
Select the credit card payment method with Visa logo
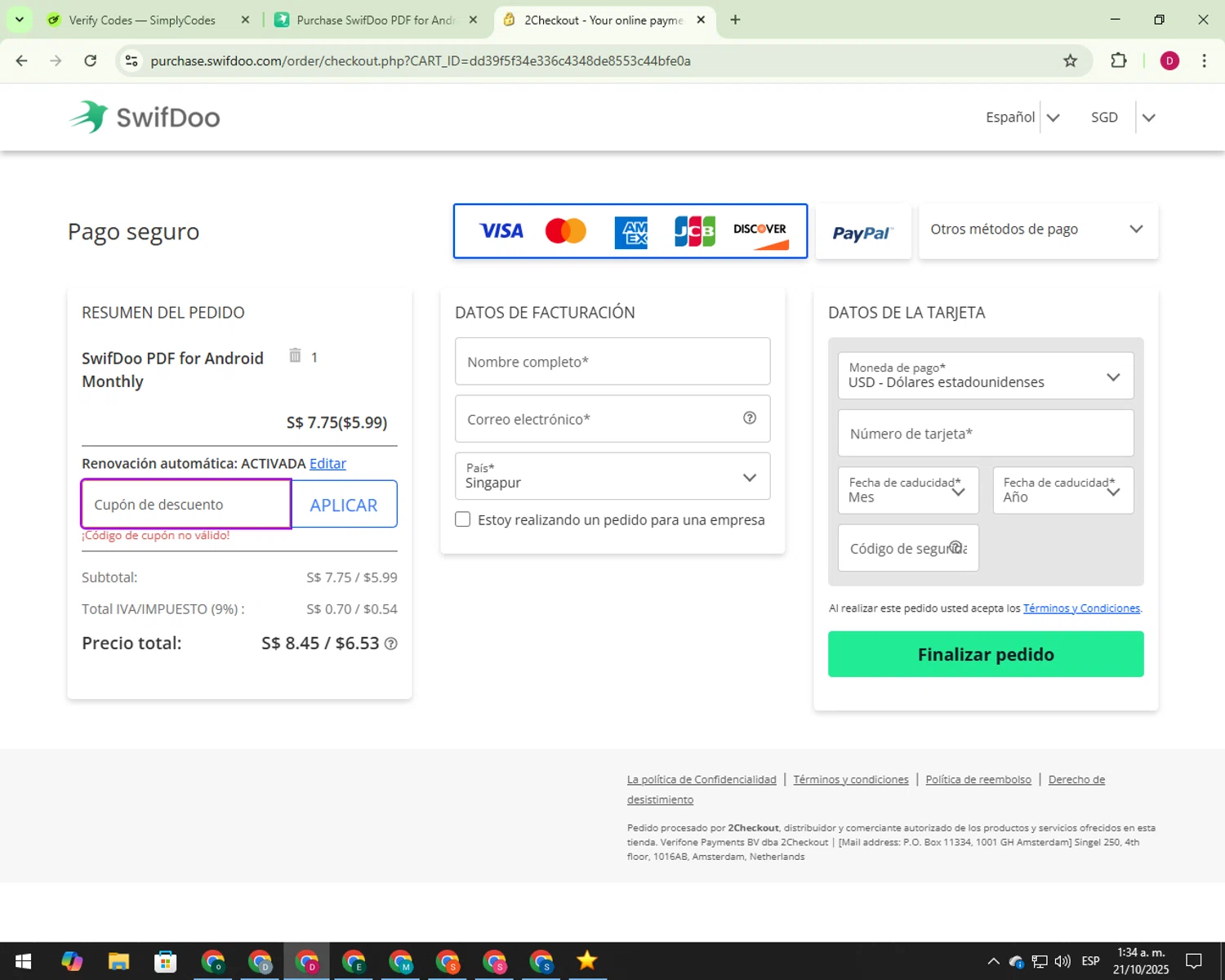(630, 231)
